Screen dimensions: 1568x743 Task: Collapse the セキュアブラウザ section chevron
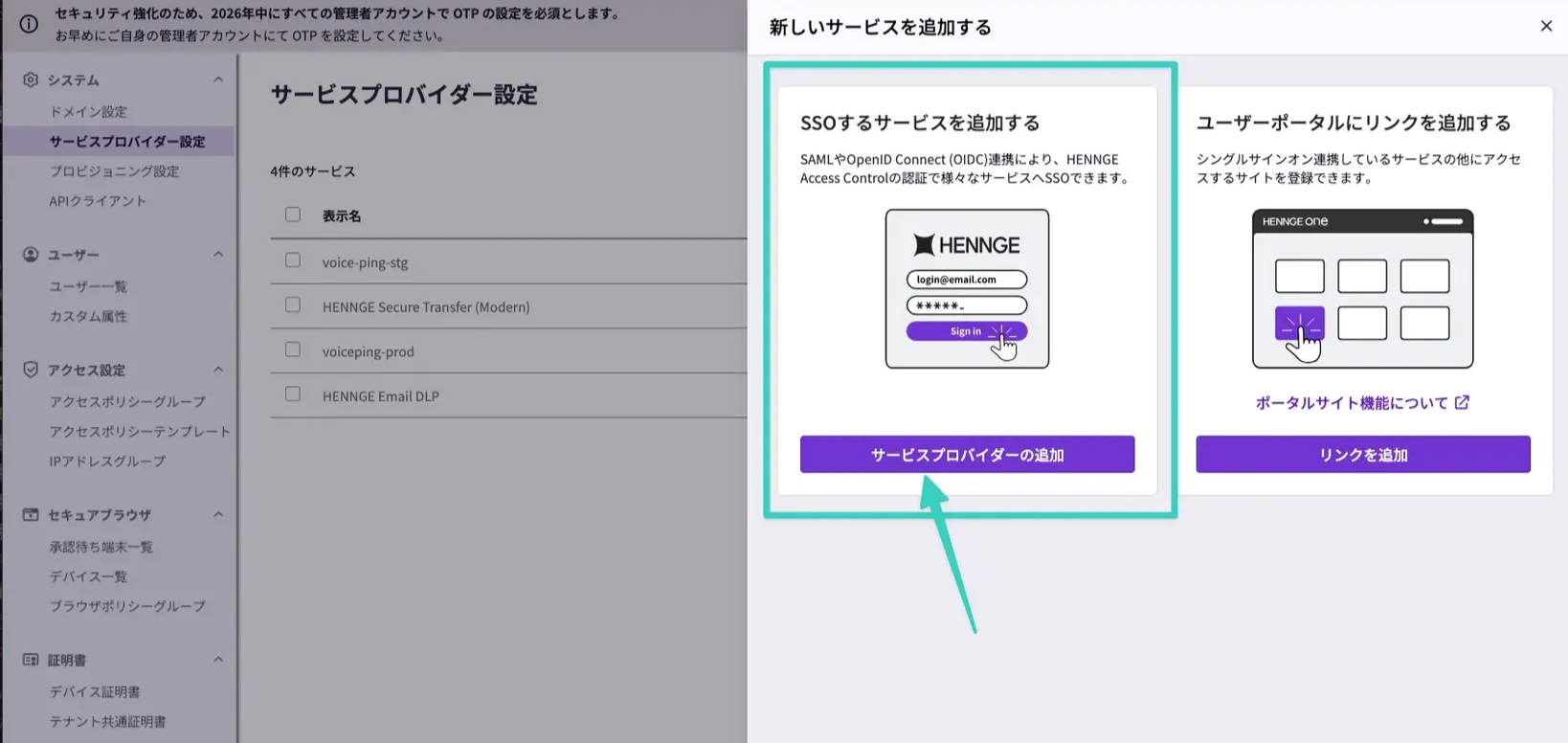(218, 515)
